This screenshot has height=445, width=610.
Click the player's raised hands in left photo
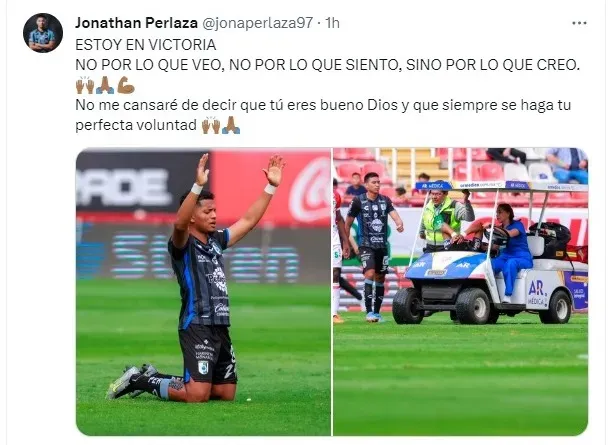[x=239, y=170]
